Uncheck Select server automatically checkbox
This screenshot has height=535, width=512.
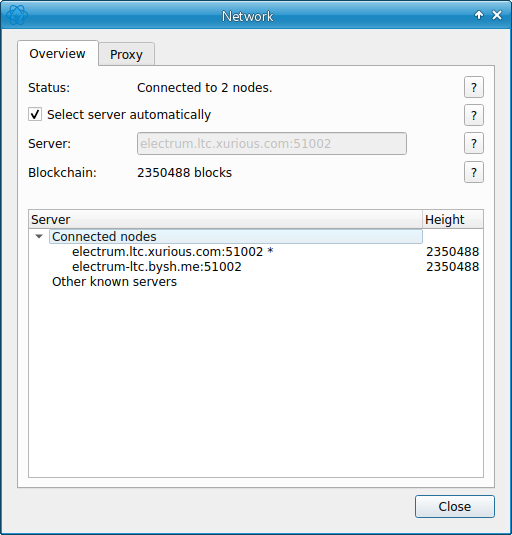click(x=35, y=114)
